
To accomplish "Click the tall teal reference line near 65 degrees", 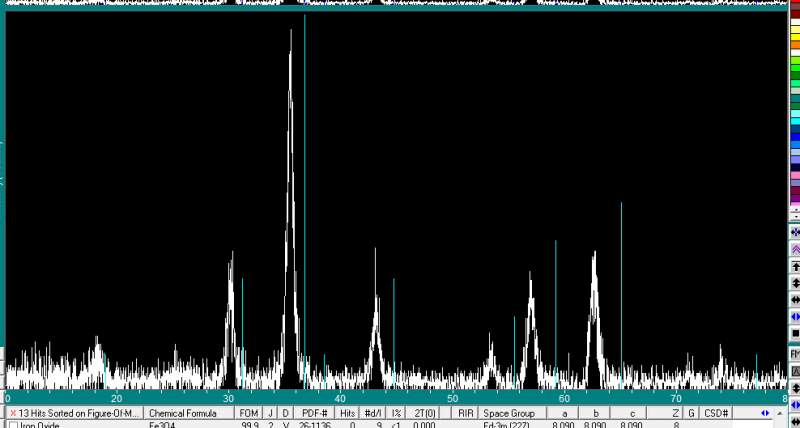I will point(621,296).
